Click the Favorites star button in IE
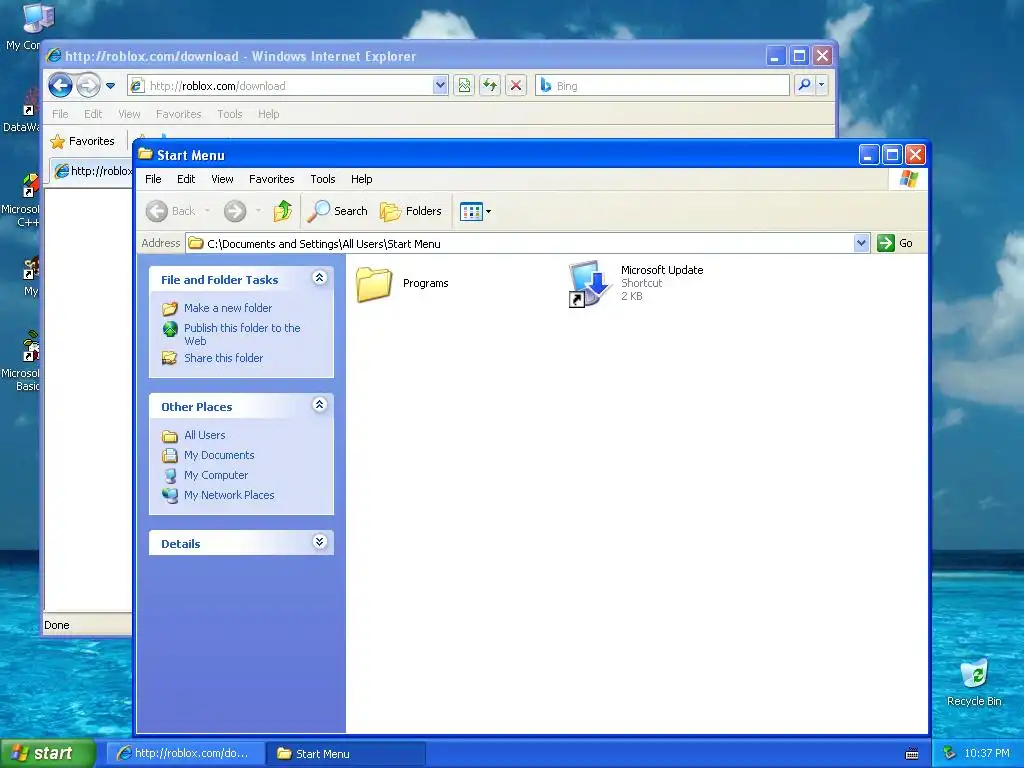1024x768 pixels. pos(82,141)
